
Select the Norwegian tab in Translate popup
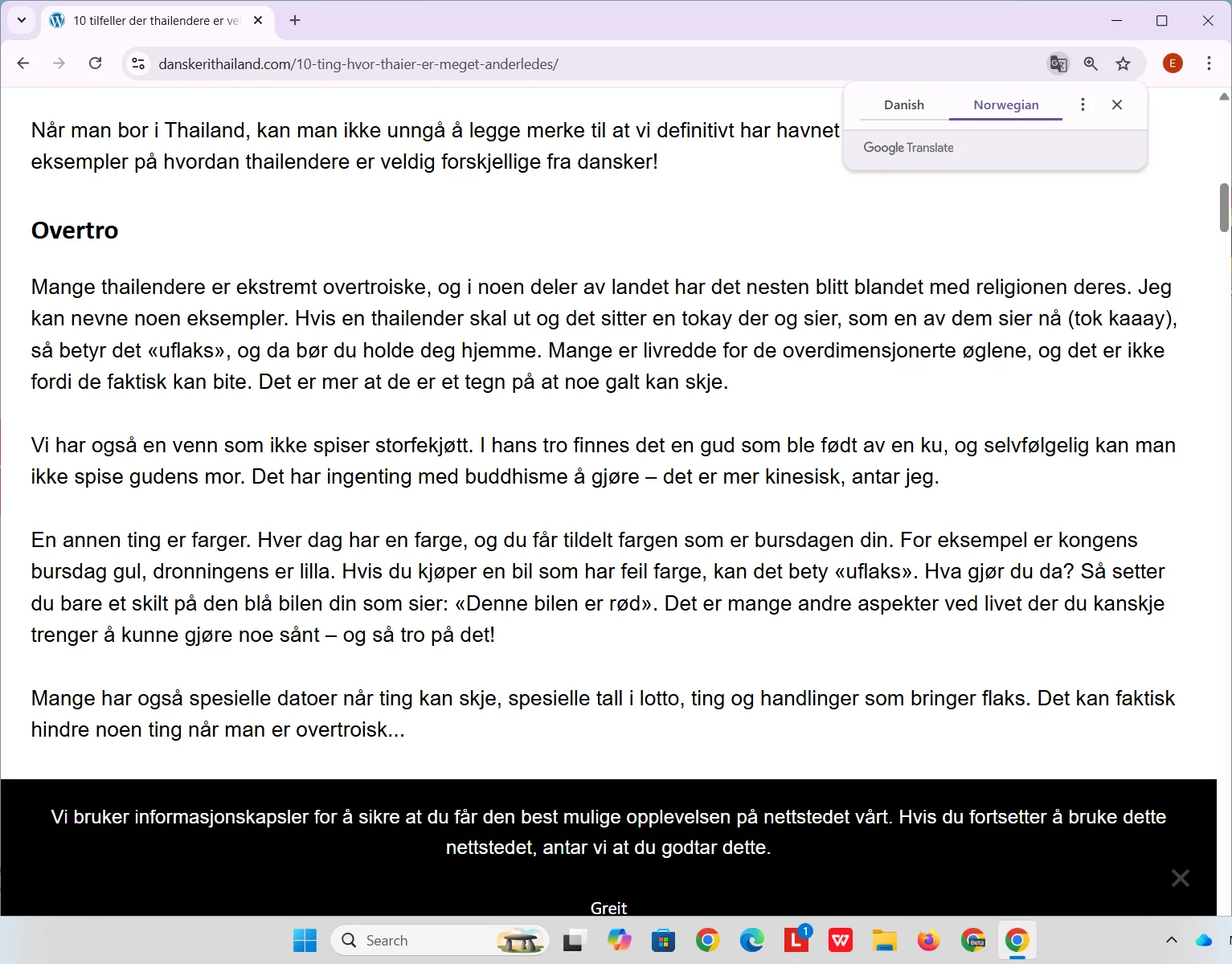tap(1005, 104)
